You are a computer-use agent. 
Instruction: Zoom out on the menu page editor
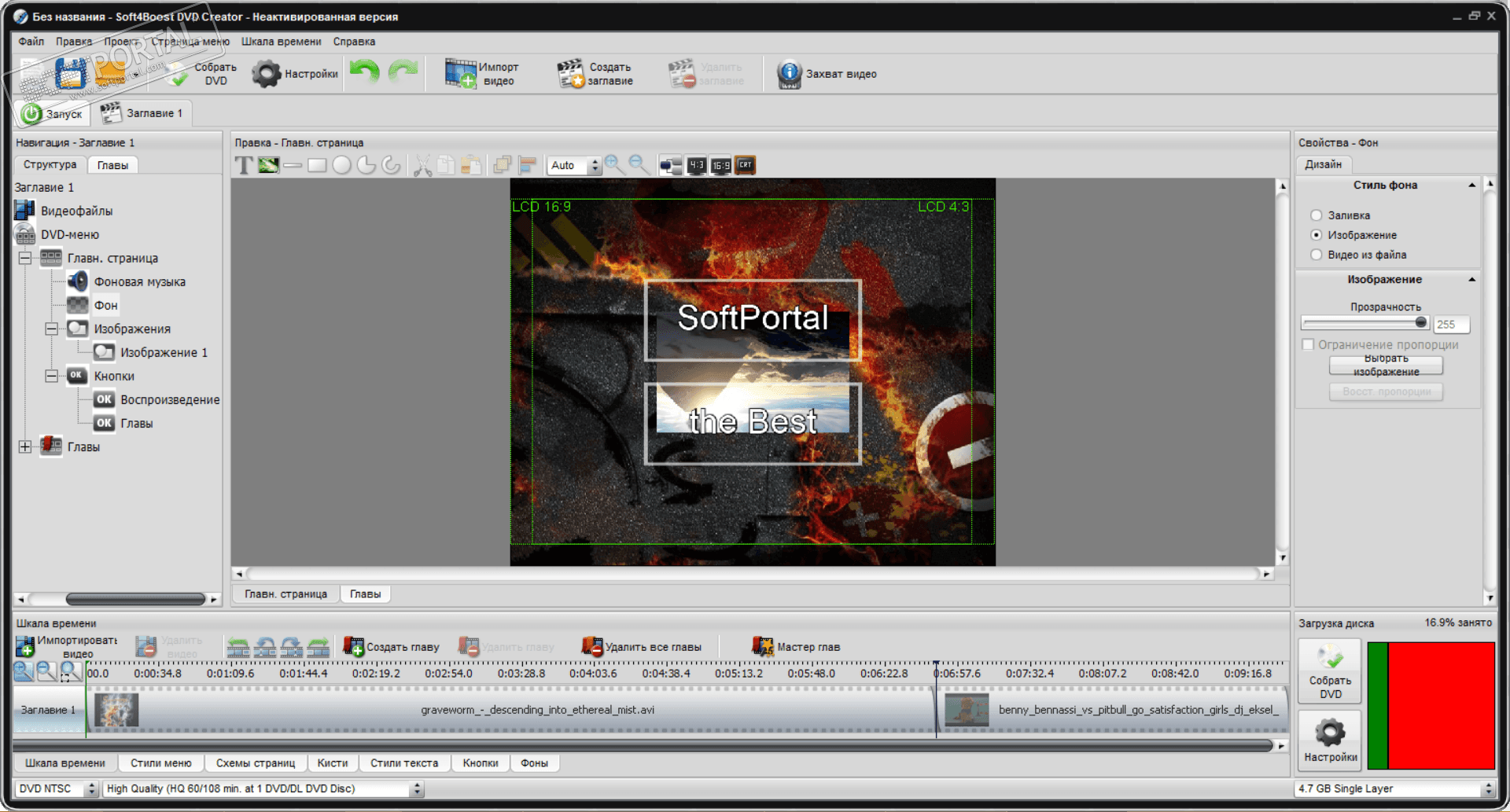pyautogui.click(x=639, y=164)
